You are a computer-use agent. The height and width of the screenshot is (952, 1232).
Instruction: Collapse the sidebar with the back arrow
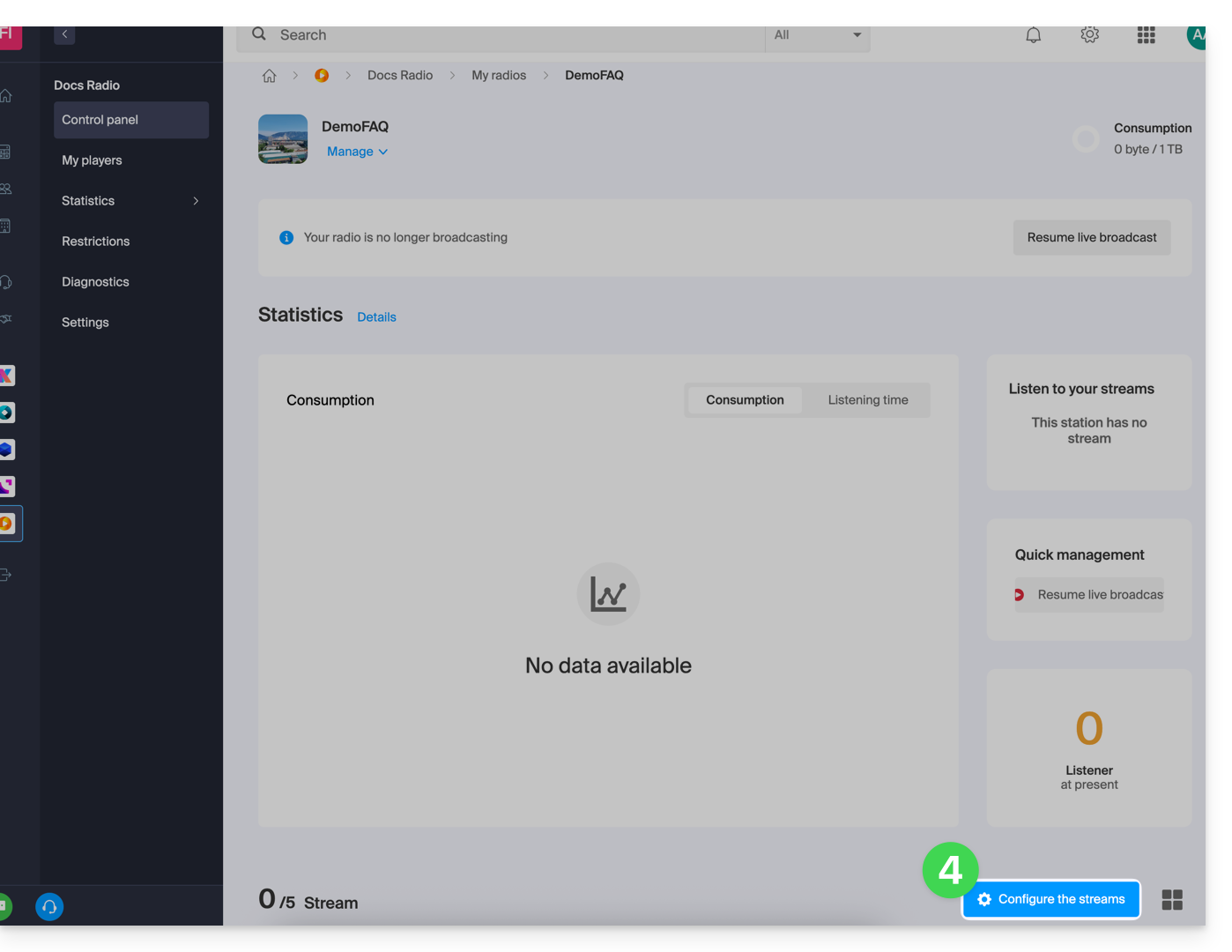[x=64, y=34]
